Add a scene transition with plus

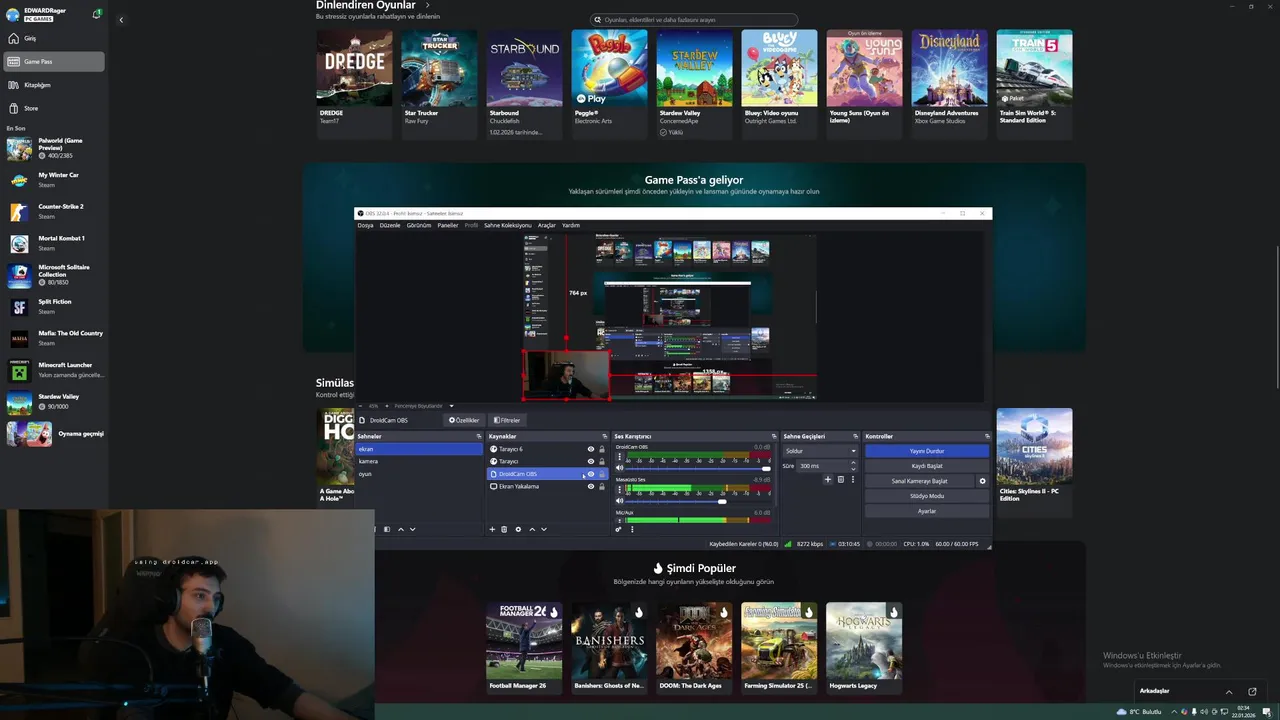[x=827, y=480]
